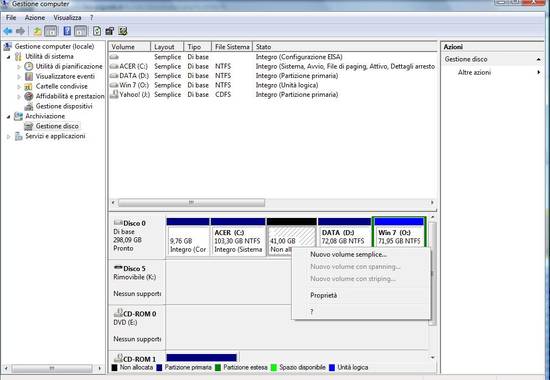
Task: Select the 9,76 GB partition block on Disco 0
Action: [x=188, y=237]
